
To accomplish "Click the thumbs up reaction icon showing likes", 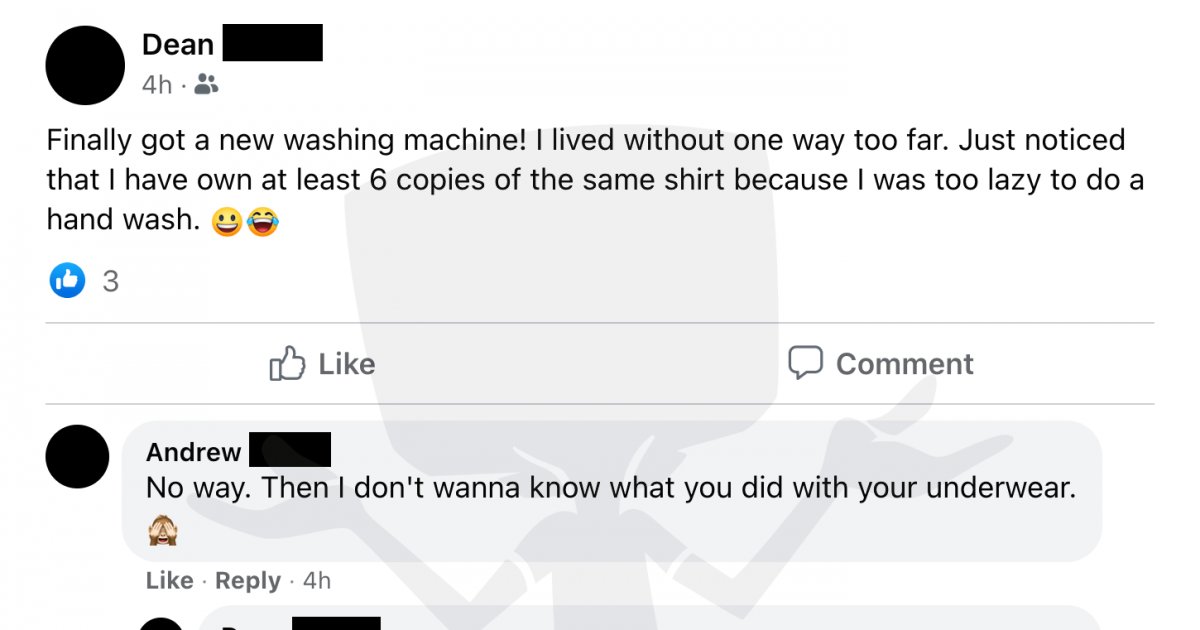I will pyautogui.click(x=66, y=281).
